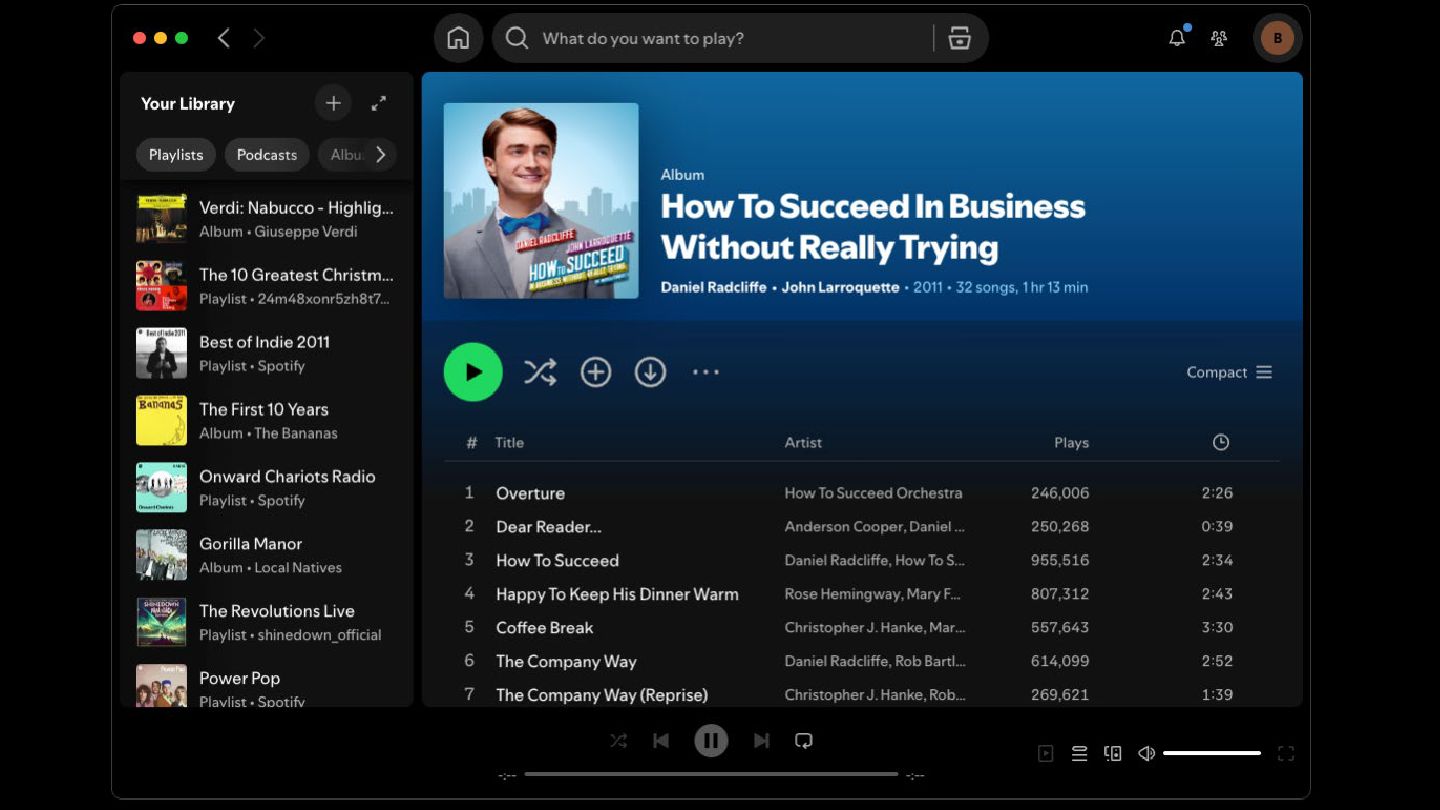The width and height of the screenshot is (1440, 810).
Task: Play the album with green button
Action: pos(473,372)
